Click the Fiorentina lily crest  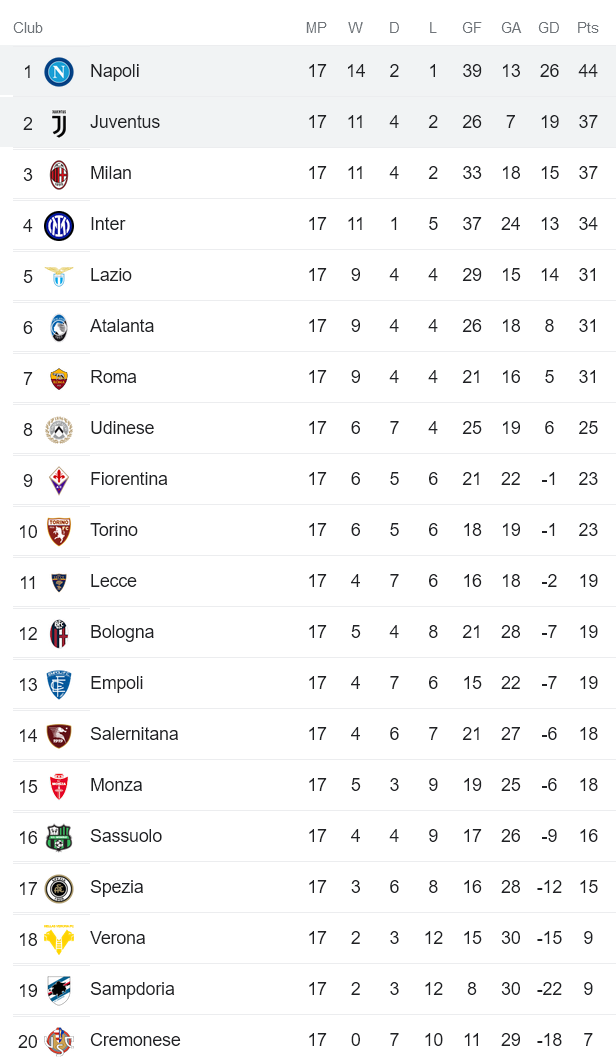(x=59, y=480)
